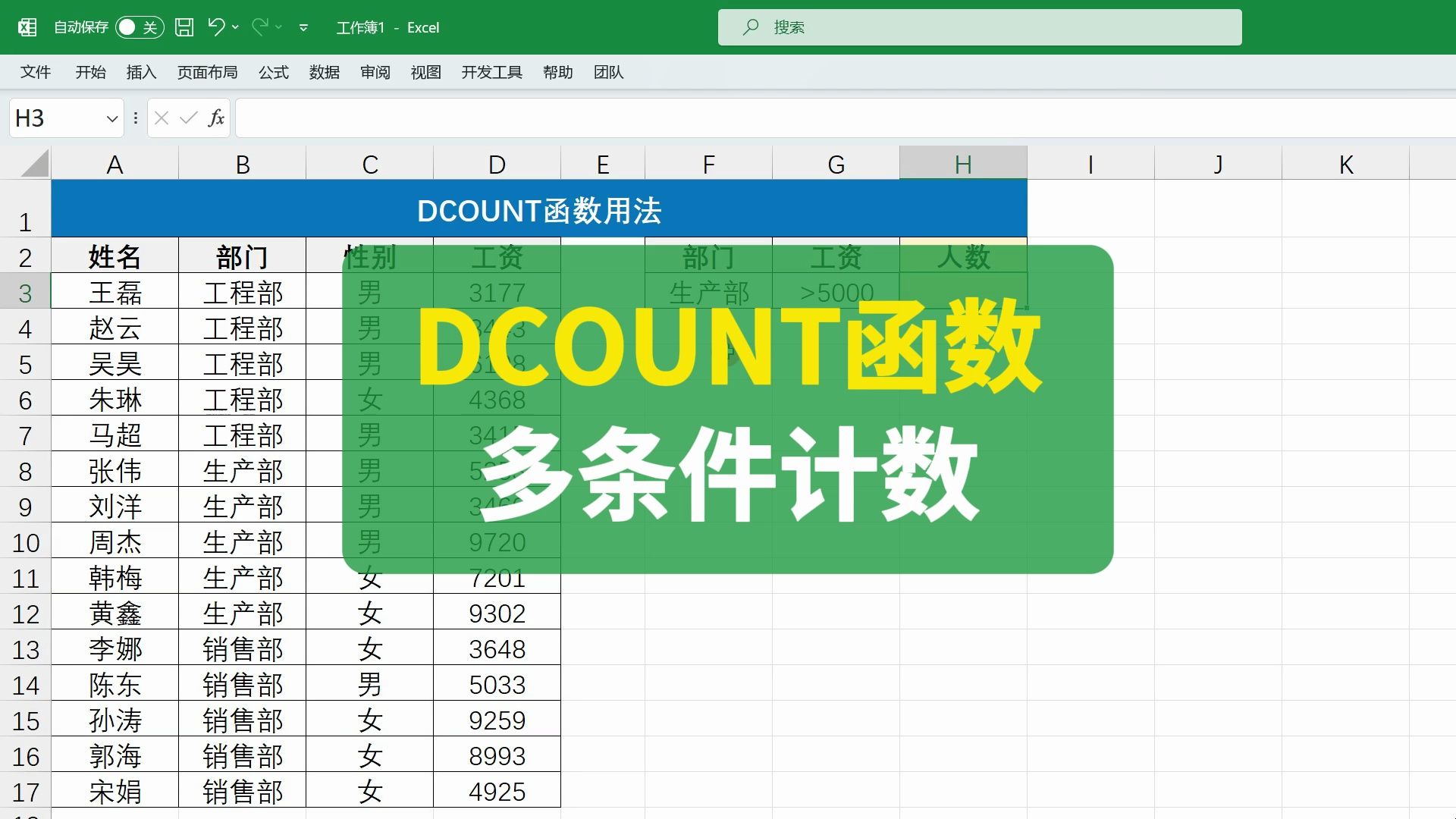Click cell containing 黄鑫

pos(115,613)
